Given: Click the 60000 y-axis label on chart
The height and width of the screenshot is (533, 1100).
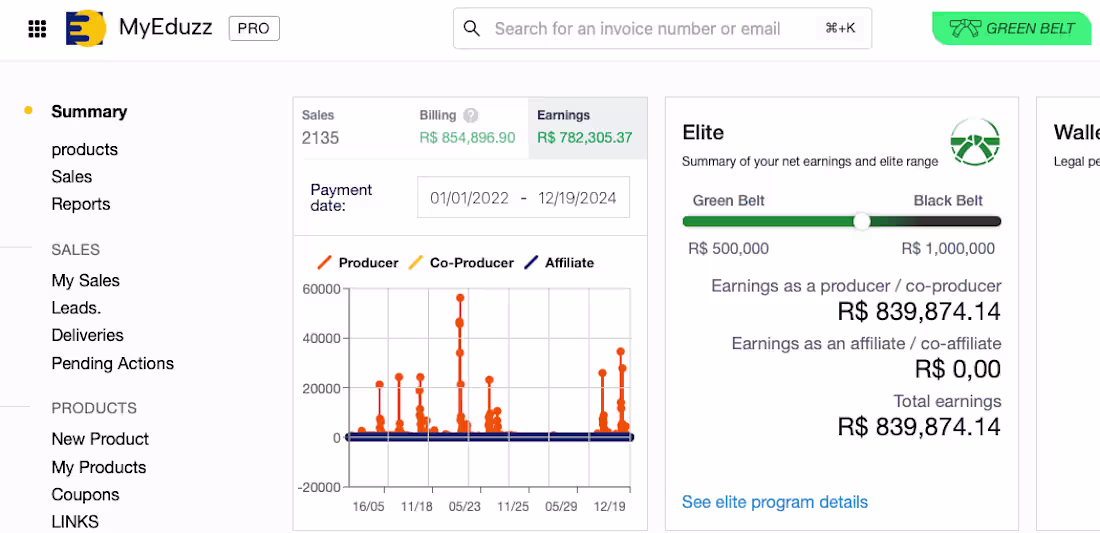Looking at the screenshot, I should pyautogui.click(x=321, y=289).
